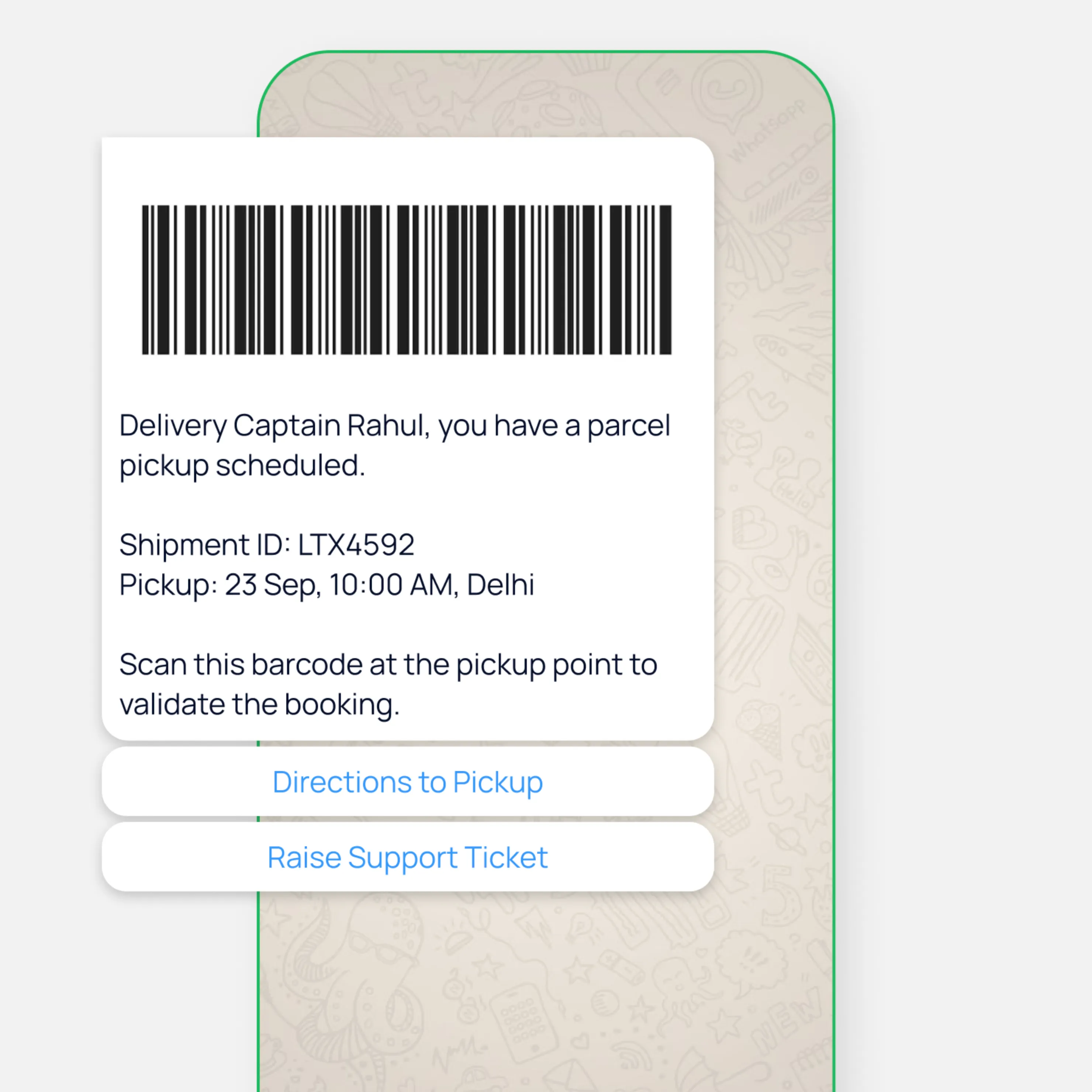Select the Shipment ID LTX4592 text
The width and height of the screenshot is (1092, 1092).
(x=267, y=545)
